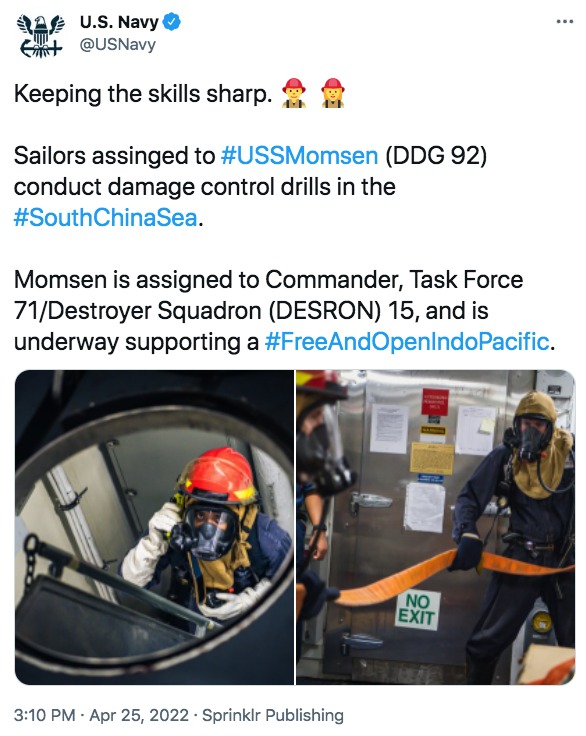Click the red helmet in left photo

pos(219,474)
